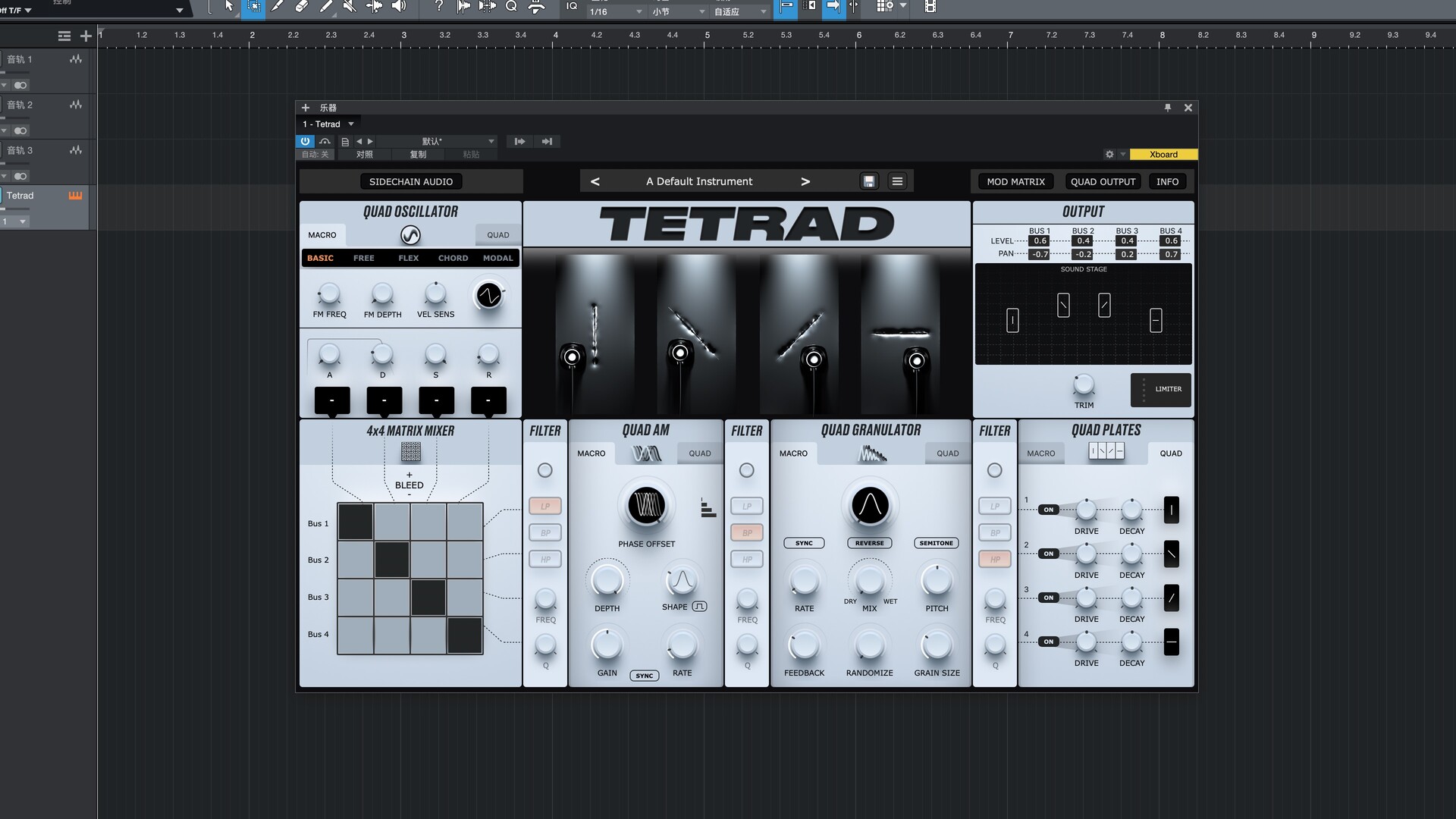Switch oscillator mode to FREE
The width and height of the screenshot is (1456, 819).
click(x=364, y=258)
